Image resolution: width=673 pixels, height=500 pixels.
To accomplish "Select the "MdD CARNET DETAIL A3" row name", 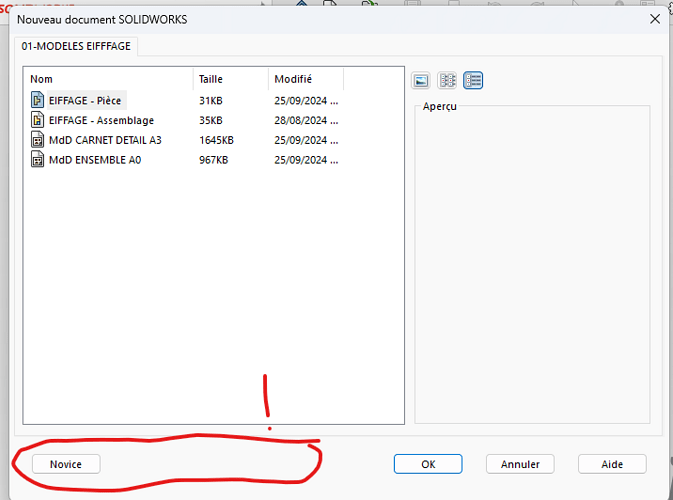I will 105,140.
